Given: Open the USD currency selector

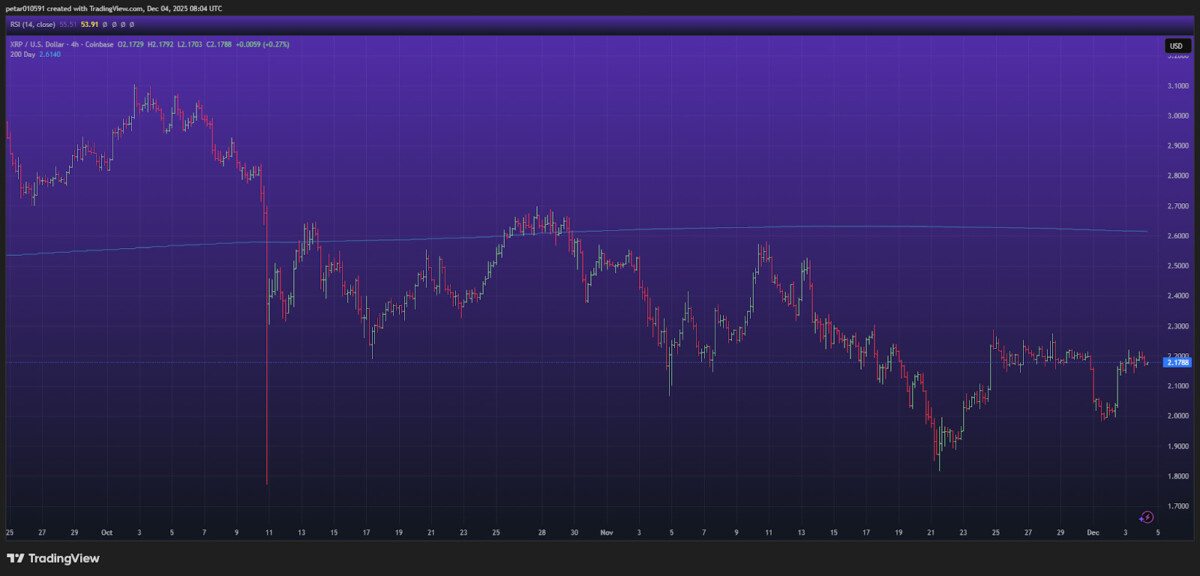Looking at the screenshot, I should [x=1175, y=46].
